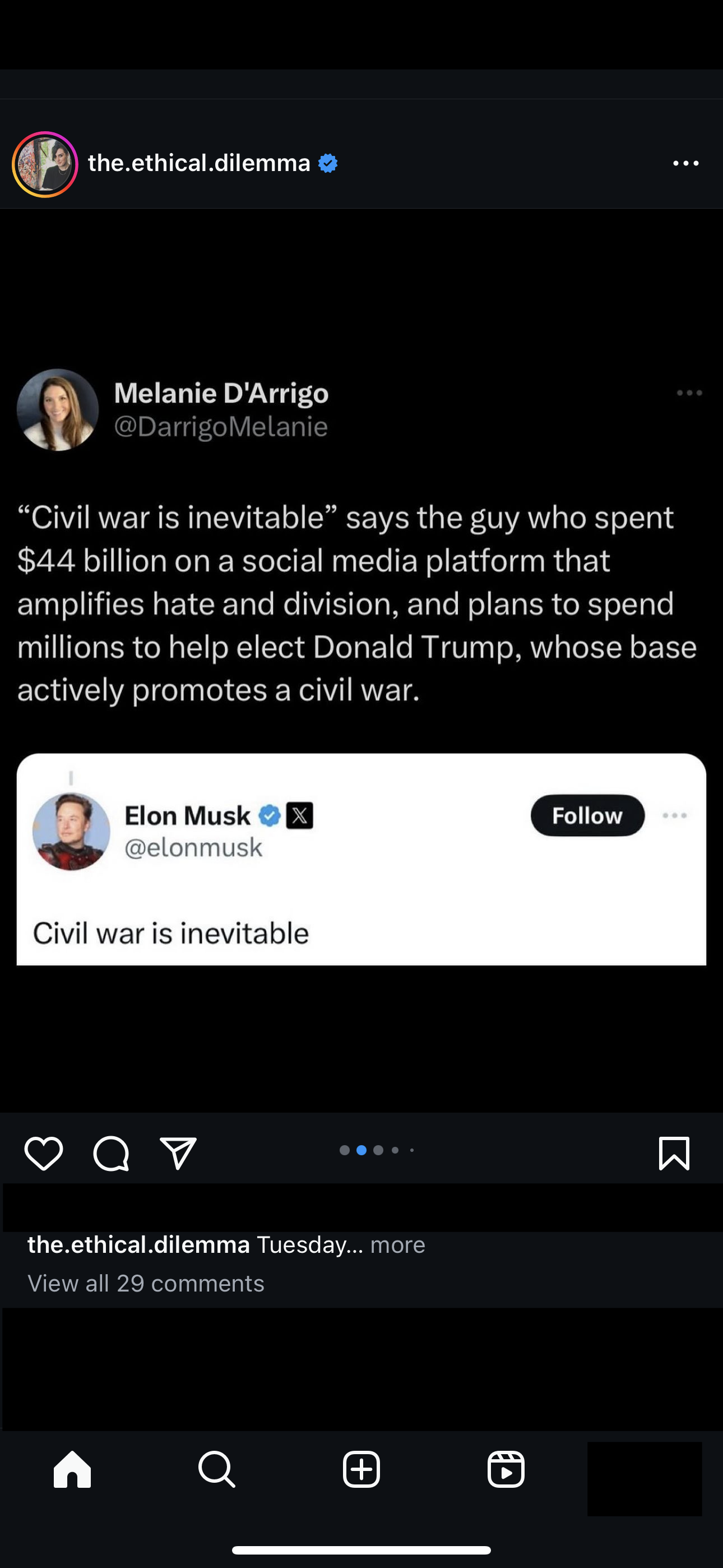Like the post with heart icon

tap(44, 1153)
